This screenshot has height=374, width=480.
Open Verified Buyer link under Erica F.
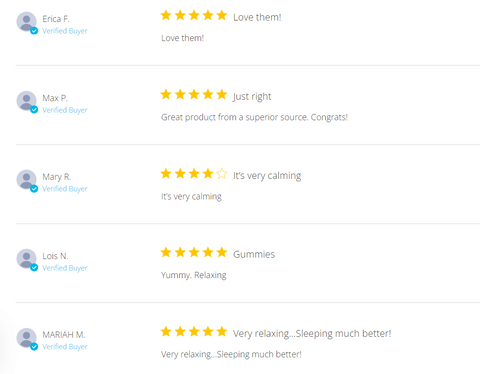65,31
